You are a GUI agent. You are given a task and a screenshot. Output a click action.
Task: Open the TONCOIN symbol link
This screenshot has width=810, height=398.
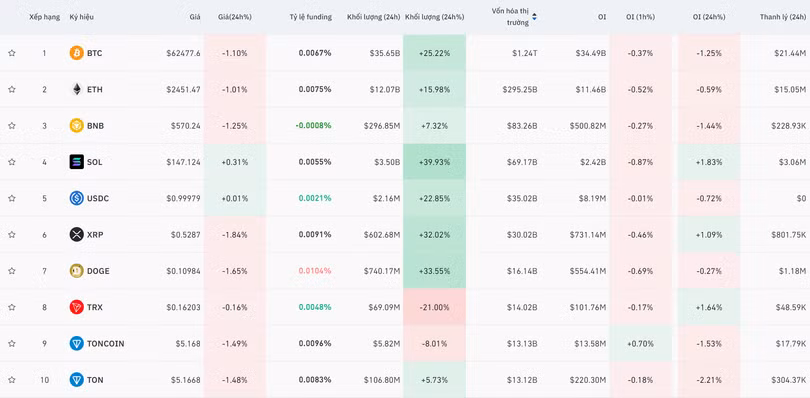point(105,343)
